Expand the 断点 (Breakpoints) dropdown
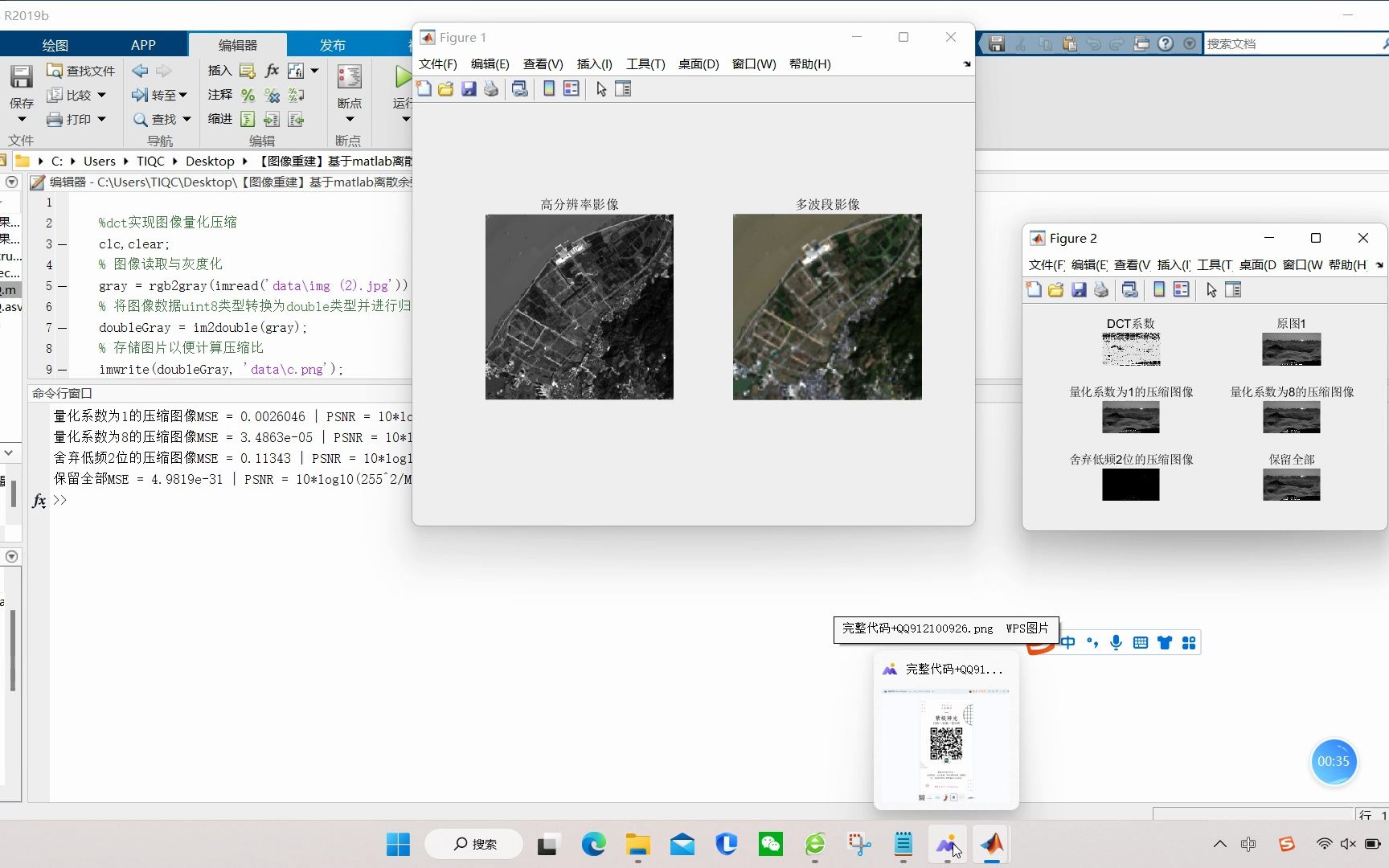 (x=349, y=120)
